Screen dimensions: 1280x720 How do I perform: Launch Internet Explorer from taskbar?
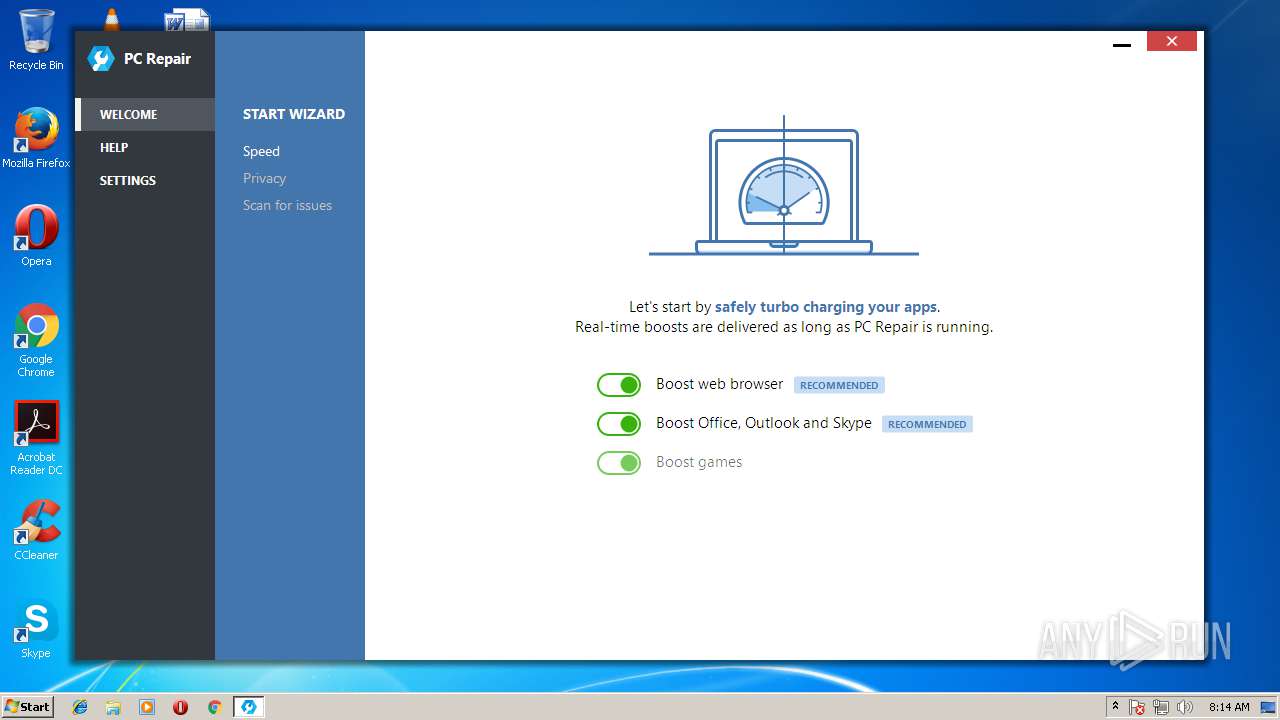[80, 707]
